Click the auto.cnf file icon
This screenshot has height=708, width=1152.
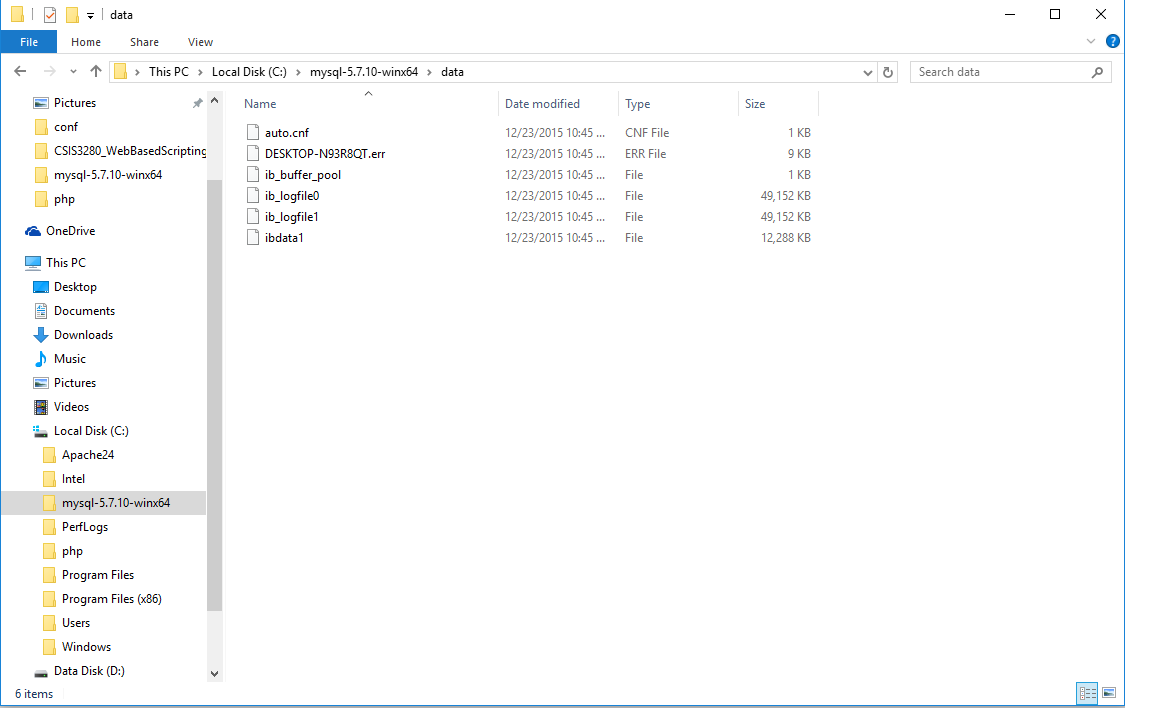[x=253, y=133]
